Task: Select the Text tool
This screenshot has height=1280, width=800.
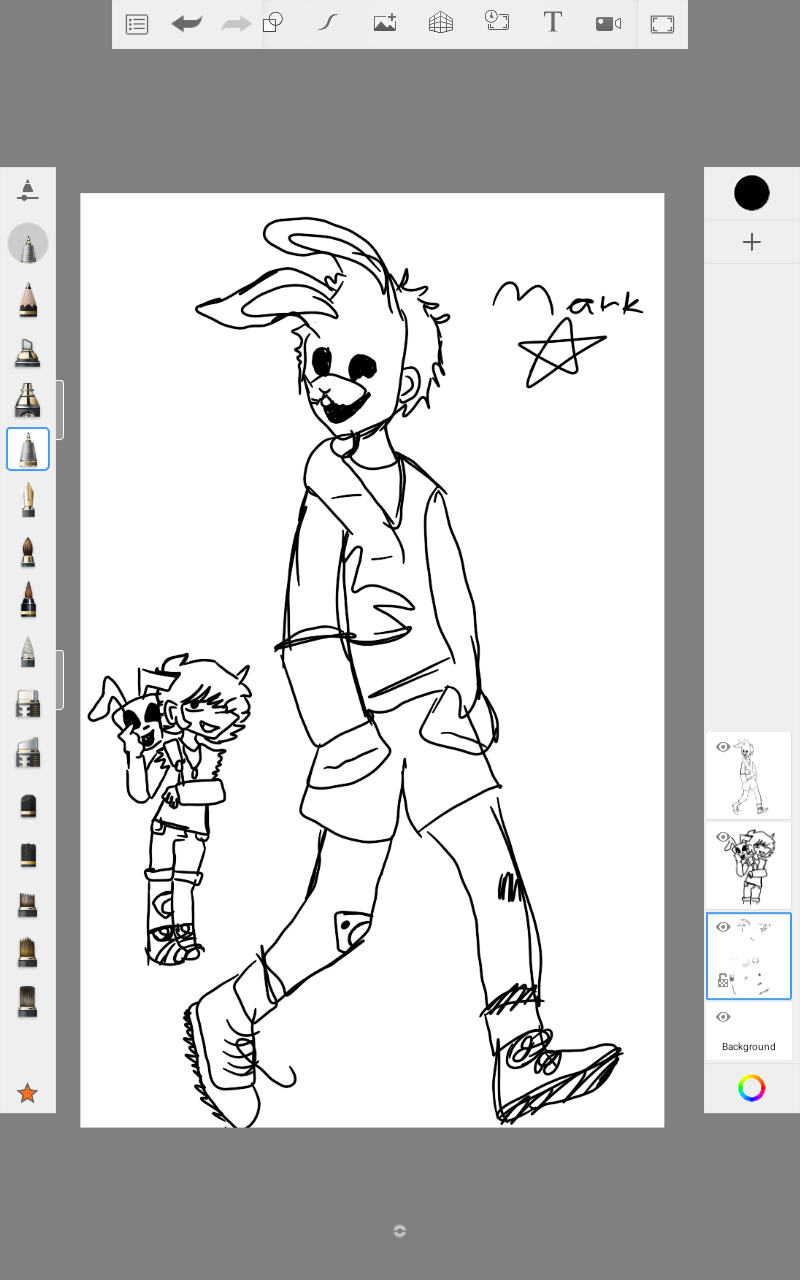Action: 552,24
